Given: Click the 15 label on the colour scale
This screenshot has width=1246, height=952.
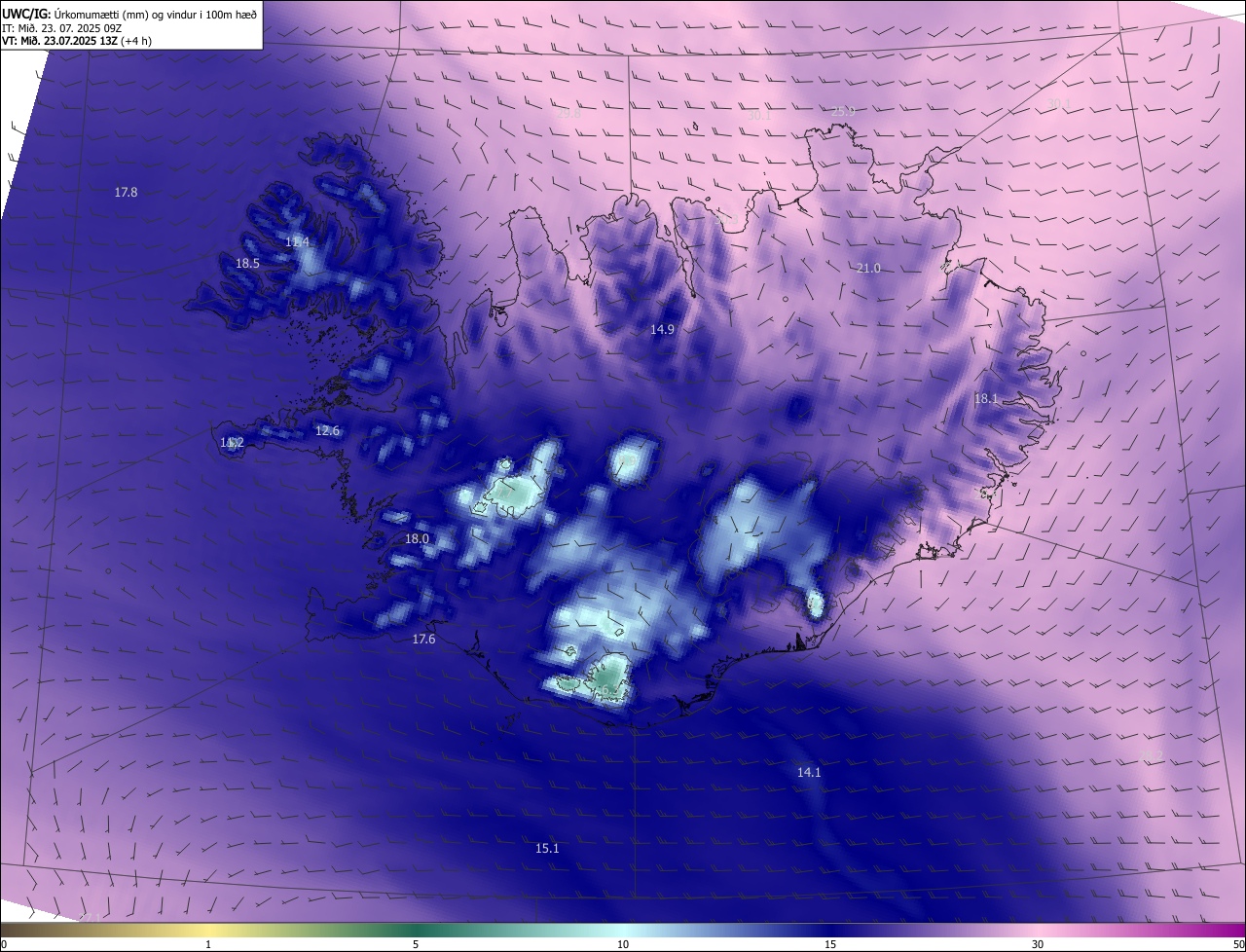Looking at the screenshot, I should tap(830, 944).
